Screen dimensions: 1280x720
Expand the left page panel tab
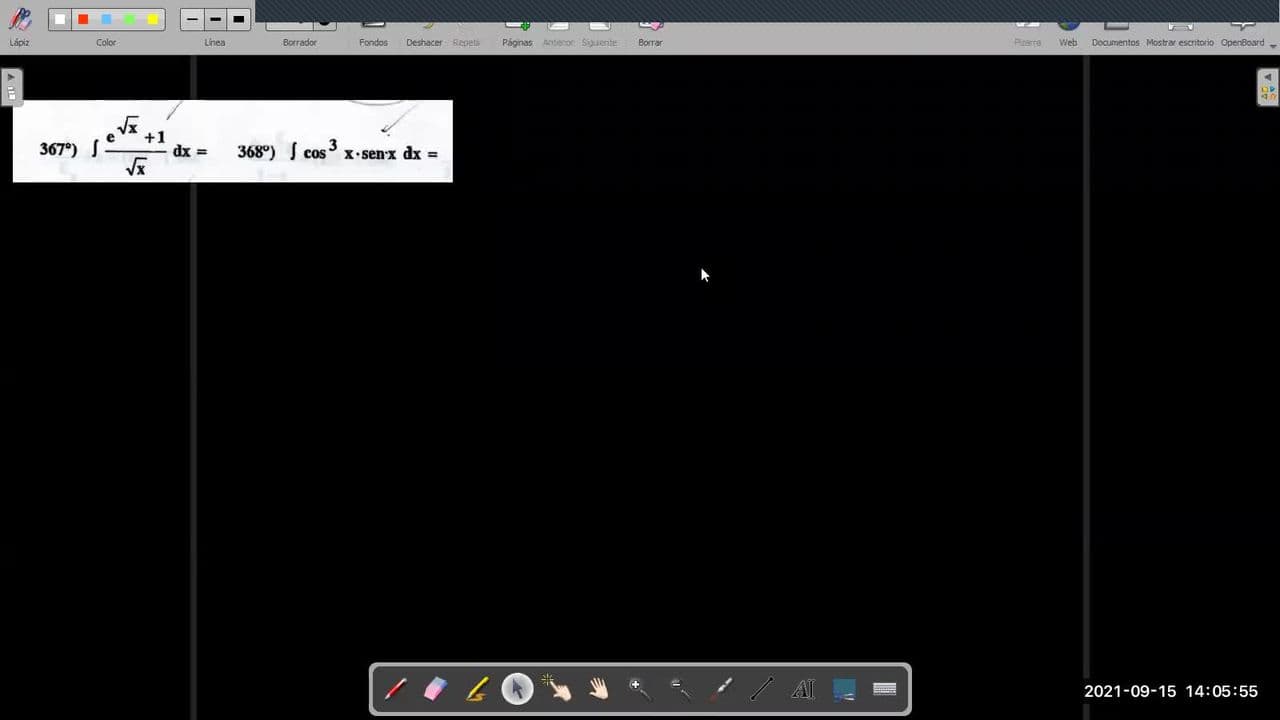click(11, 87)
